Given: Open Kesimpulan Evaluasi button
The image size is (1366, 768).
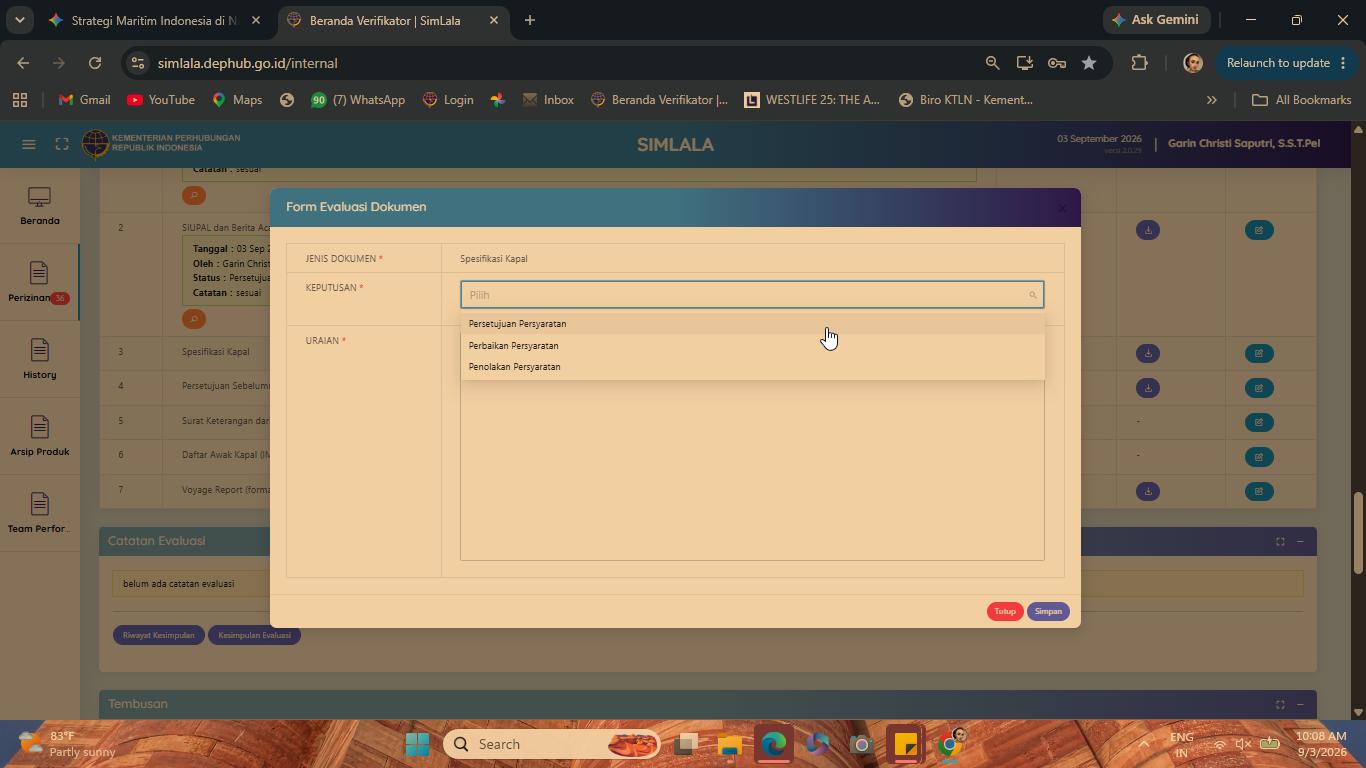Looking at the screenshot, I should pos(254,635).
